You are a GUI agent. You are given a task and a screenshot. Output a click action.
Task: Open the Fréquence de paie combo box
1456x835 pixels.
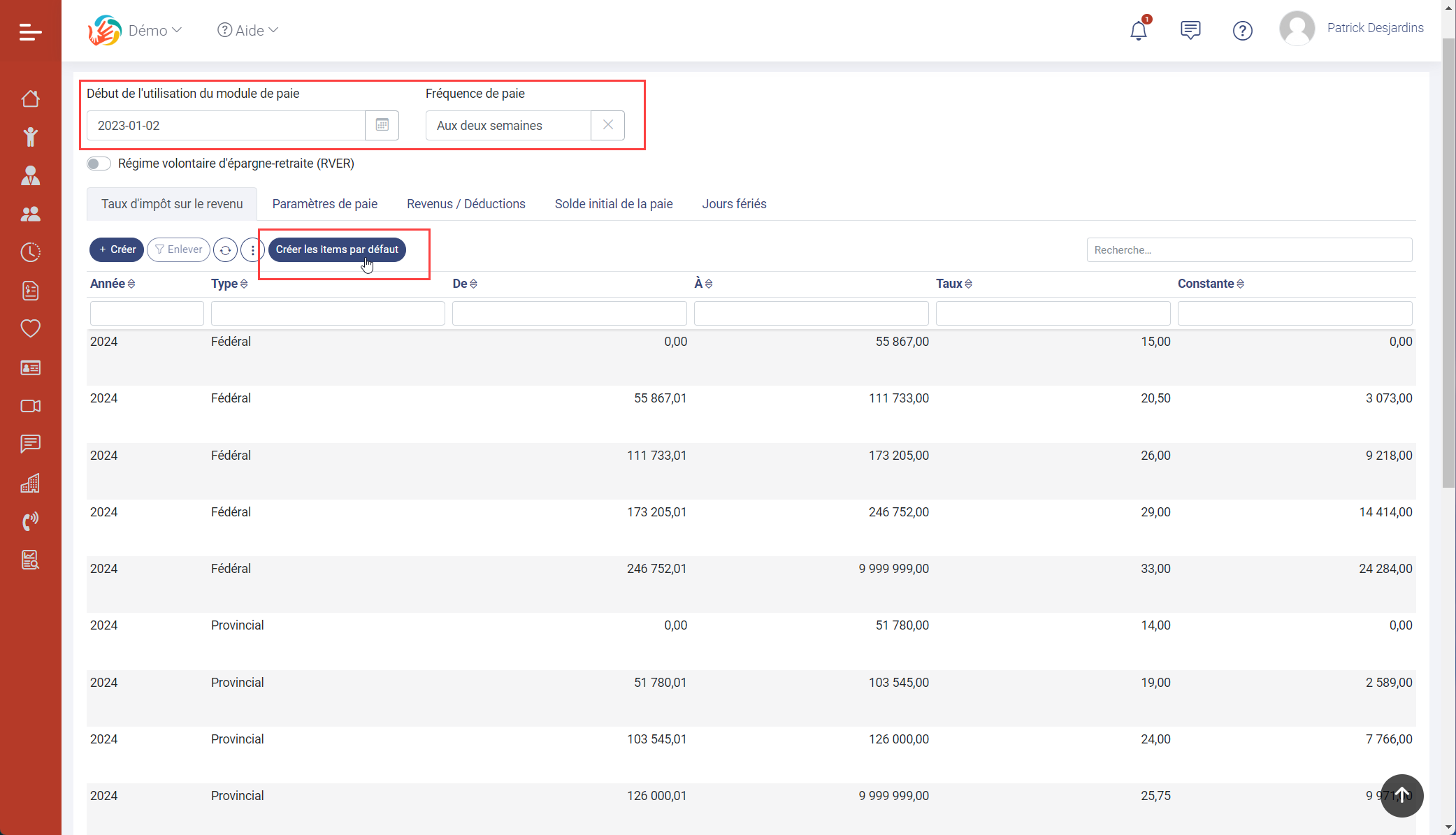(508, 126)
